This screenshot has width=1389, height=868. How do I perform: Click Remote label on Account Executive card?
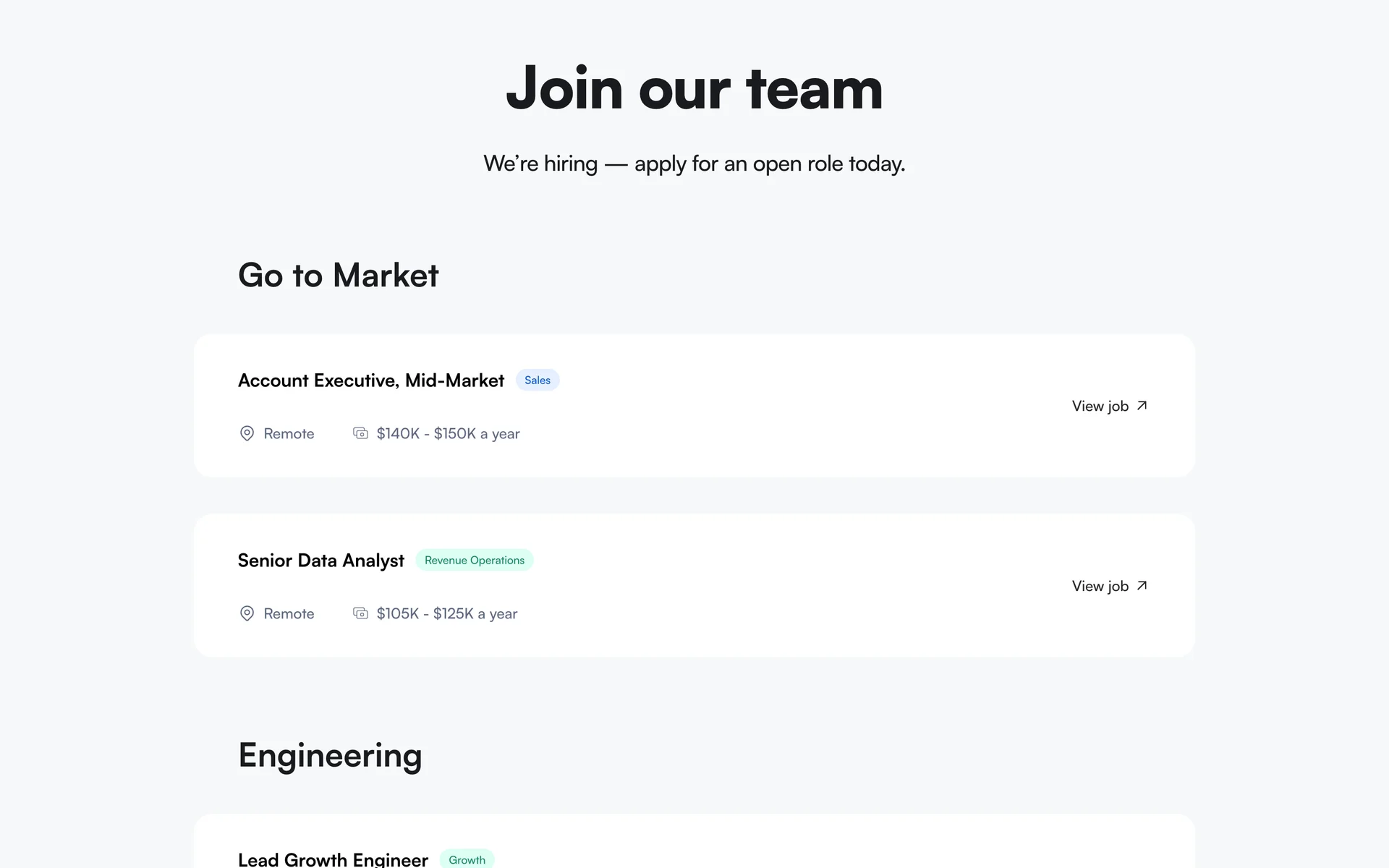289,433
